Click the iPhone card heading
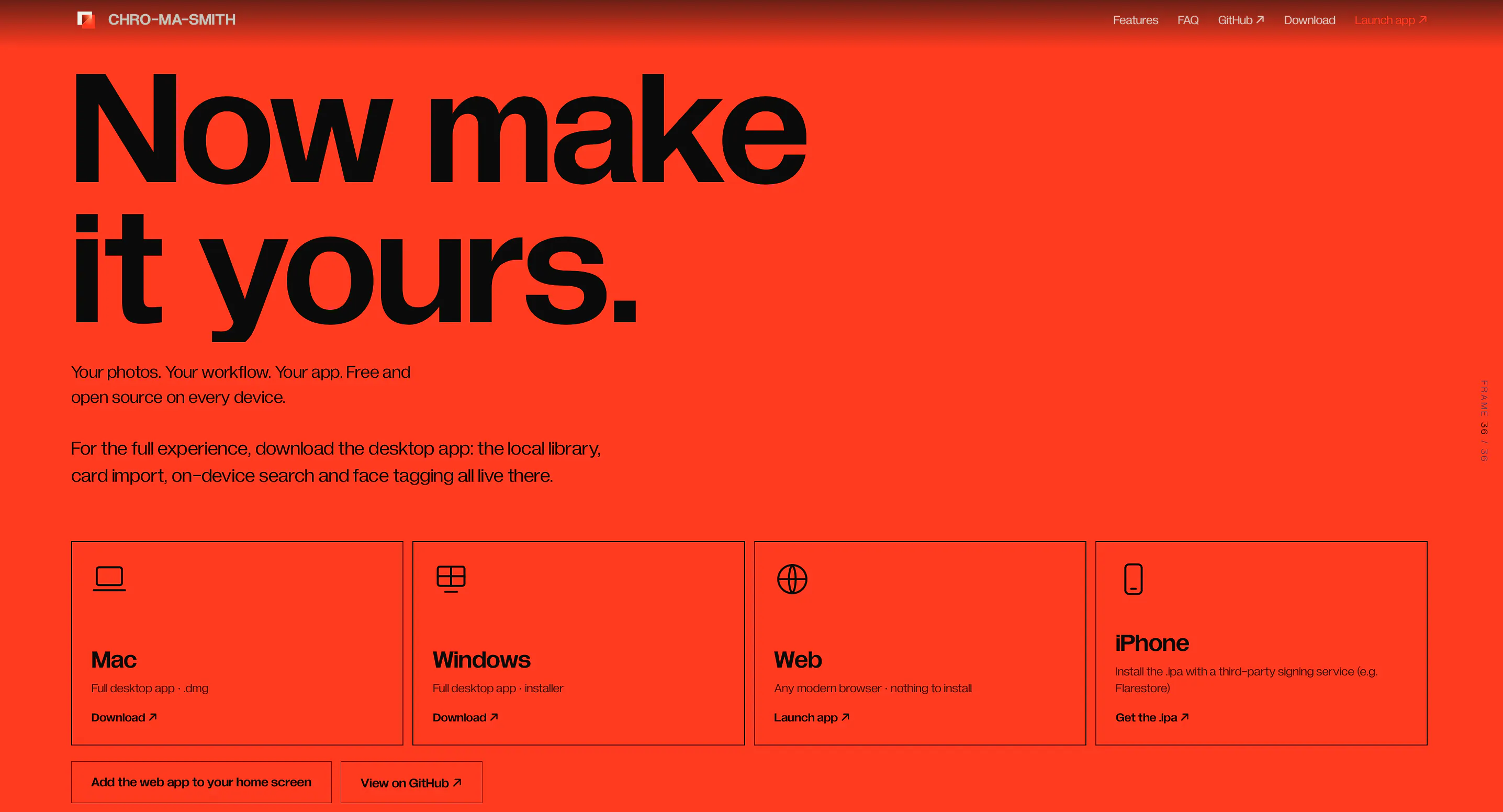Screen dimensions: 1503x812 coord(1152,643)
